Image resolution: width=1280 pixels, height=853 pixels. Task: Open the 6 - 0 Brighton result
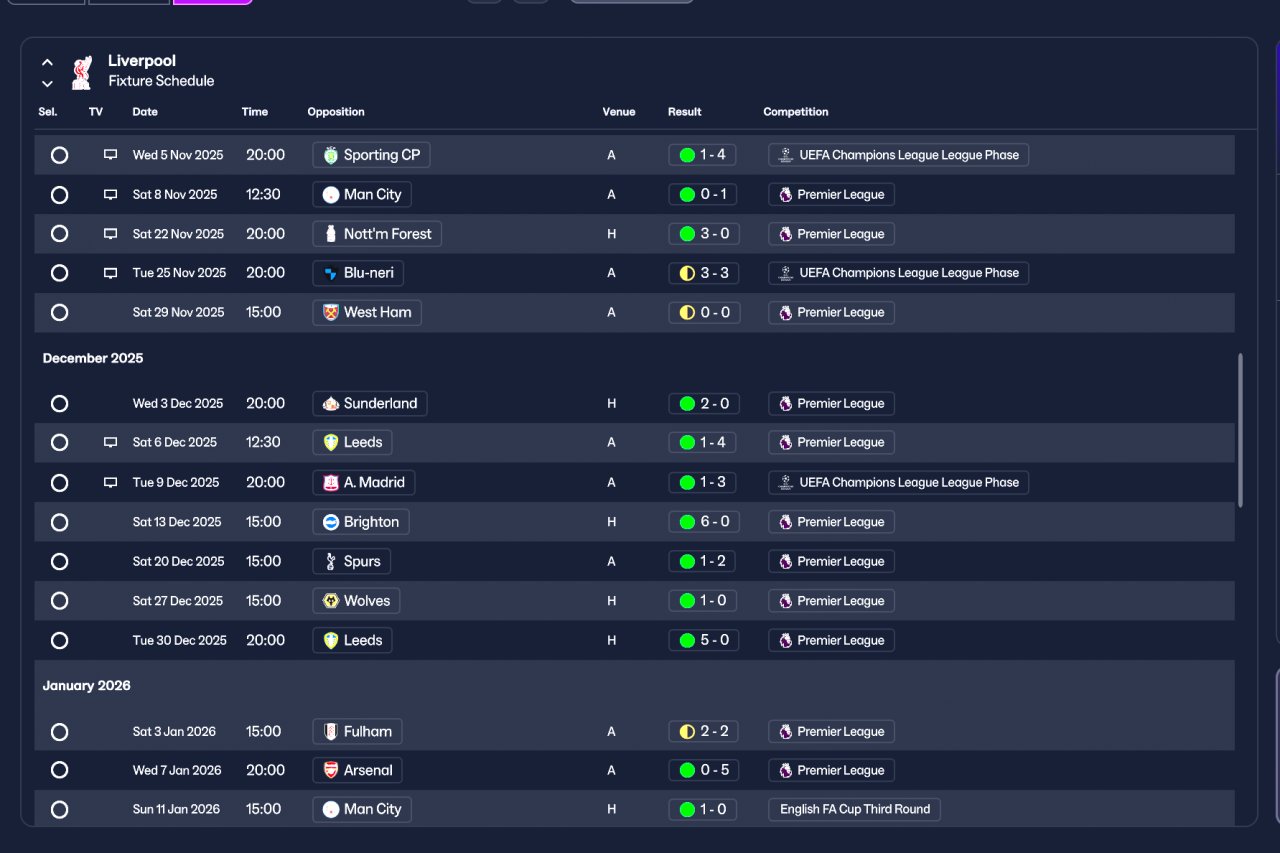(x=704, y=522)
